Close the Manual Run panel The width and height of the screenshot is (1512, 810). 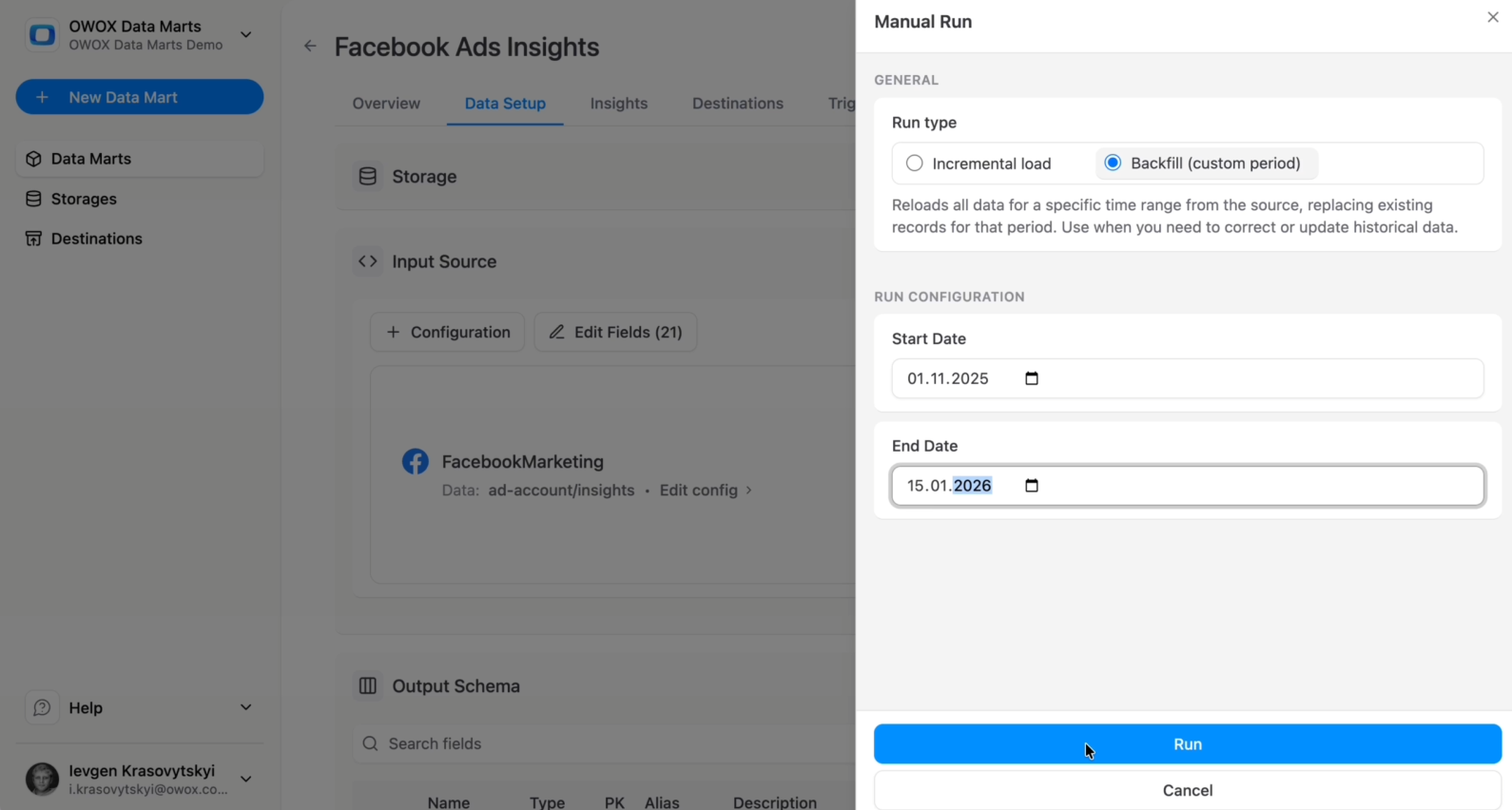[1493, 17]
